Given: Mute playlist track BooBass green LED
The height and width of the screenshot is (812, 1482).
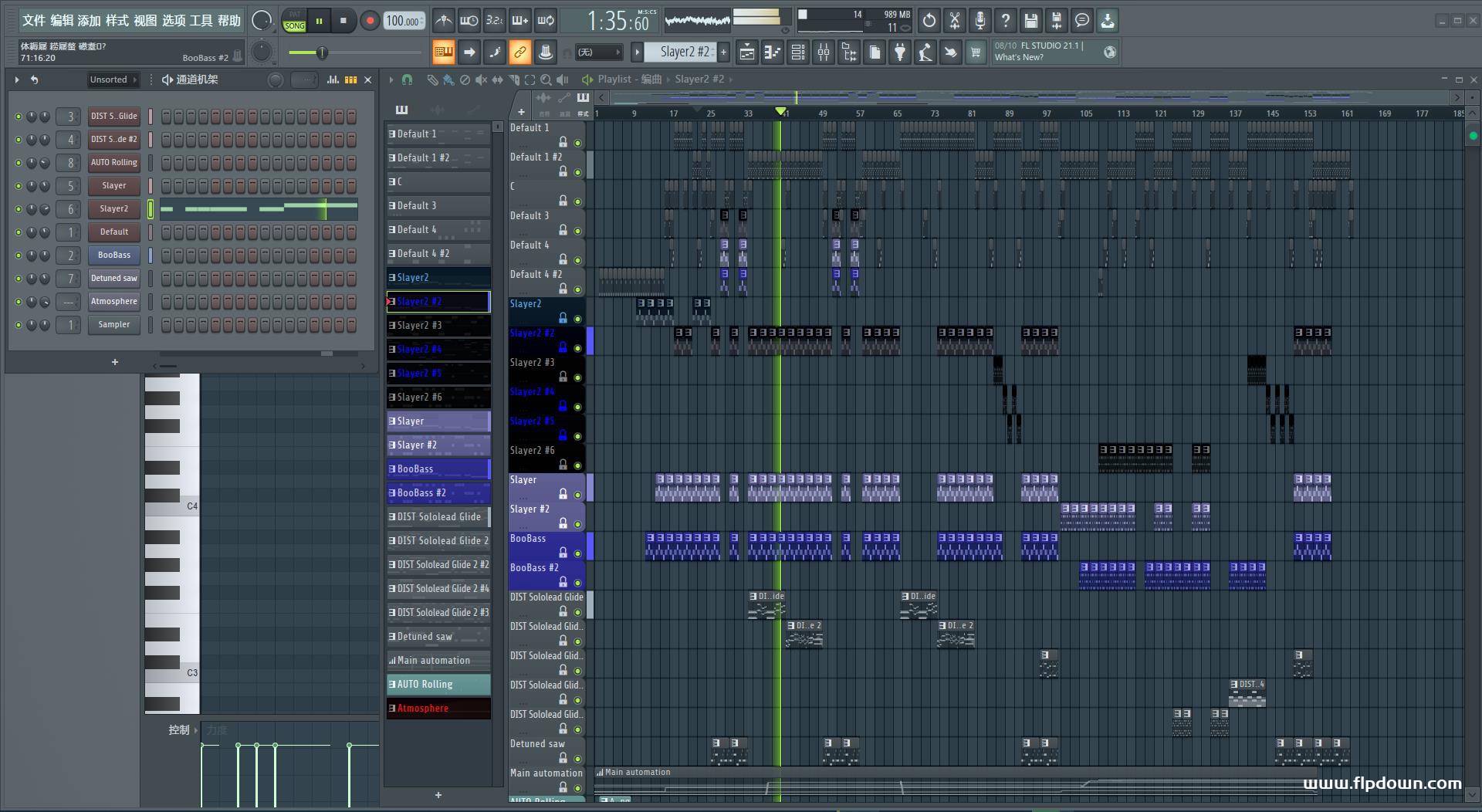Looking at the screenshot, I should coord(577,553).
